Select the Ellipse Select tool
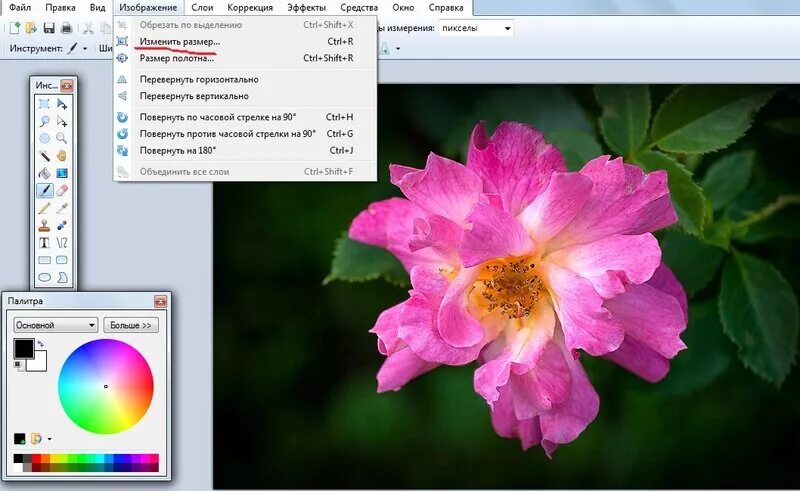The width and height of the screenshot is (800, 491). (x=44, y=138)
